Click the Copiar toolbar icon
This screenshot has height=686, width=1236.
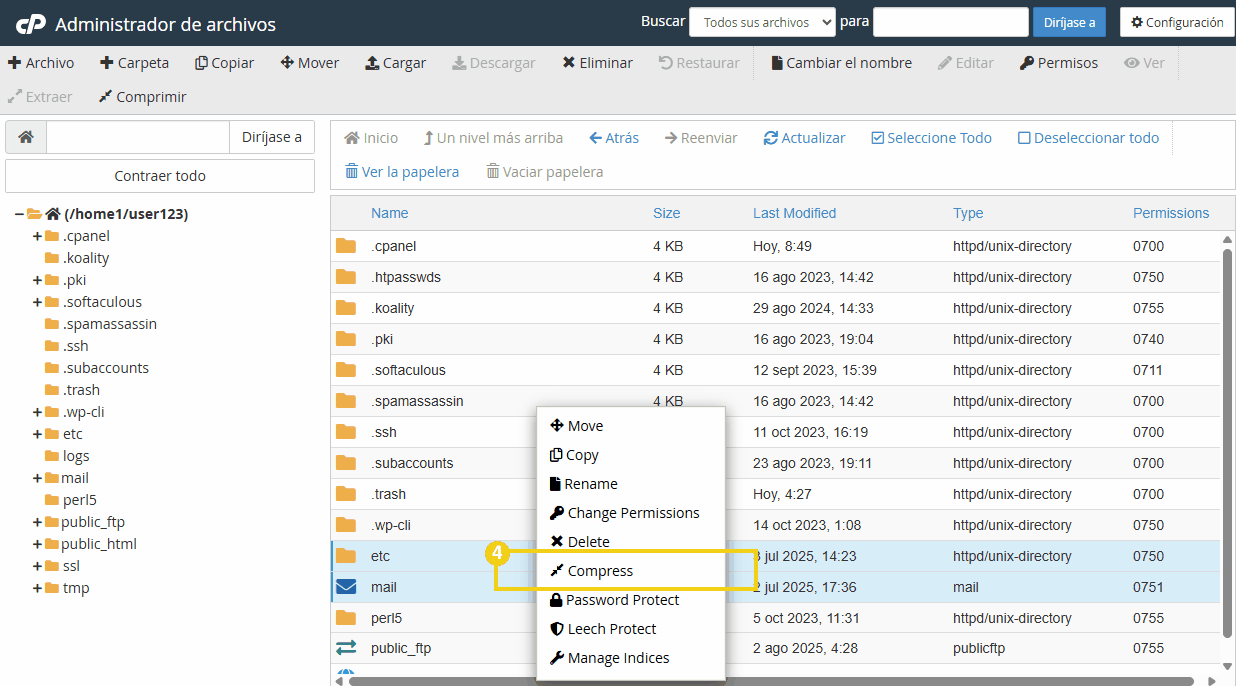[198, 62]
